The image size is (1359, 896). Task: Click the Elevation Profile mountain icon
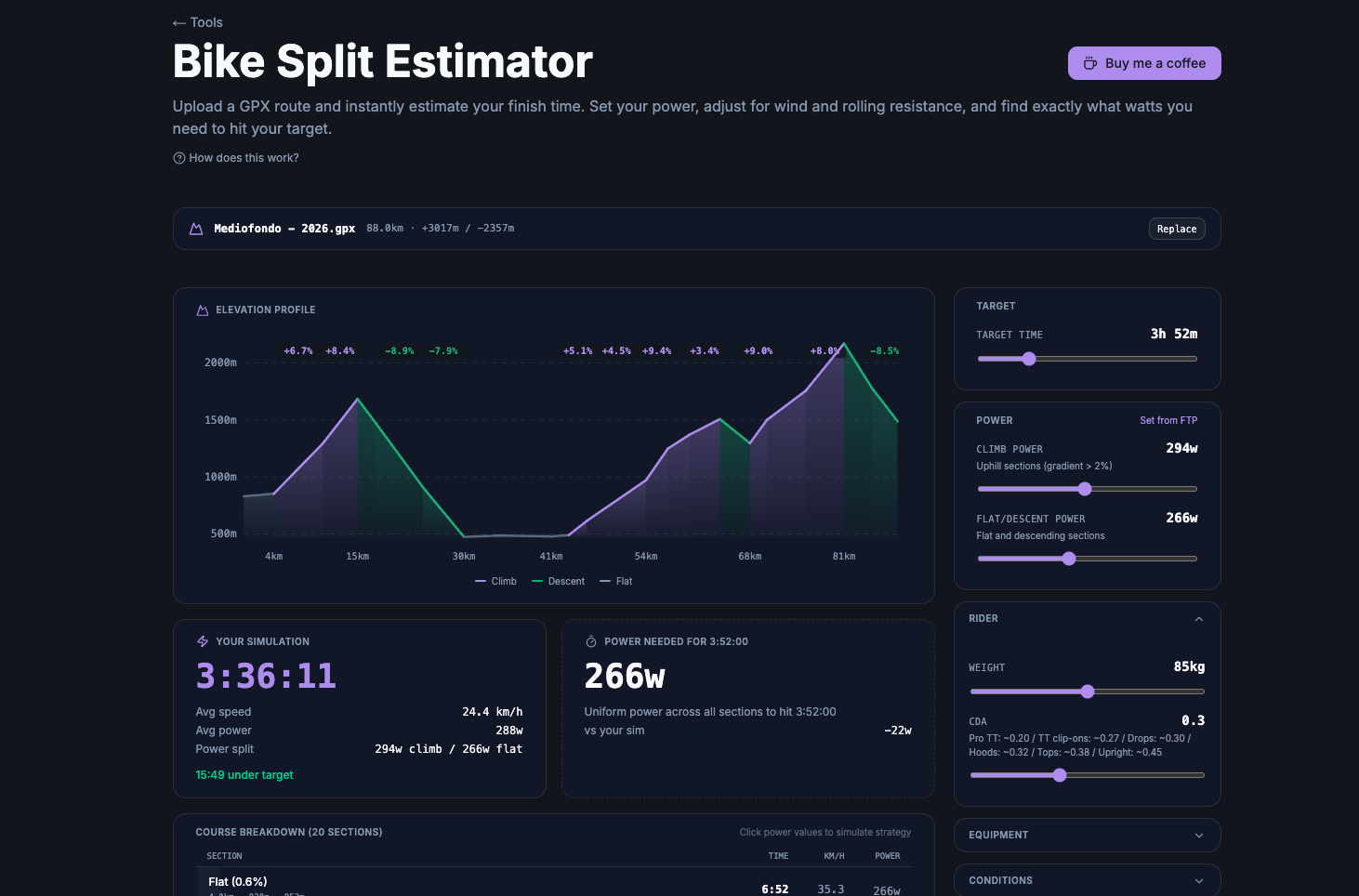tap(203, 310)
